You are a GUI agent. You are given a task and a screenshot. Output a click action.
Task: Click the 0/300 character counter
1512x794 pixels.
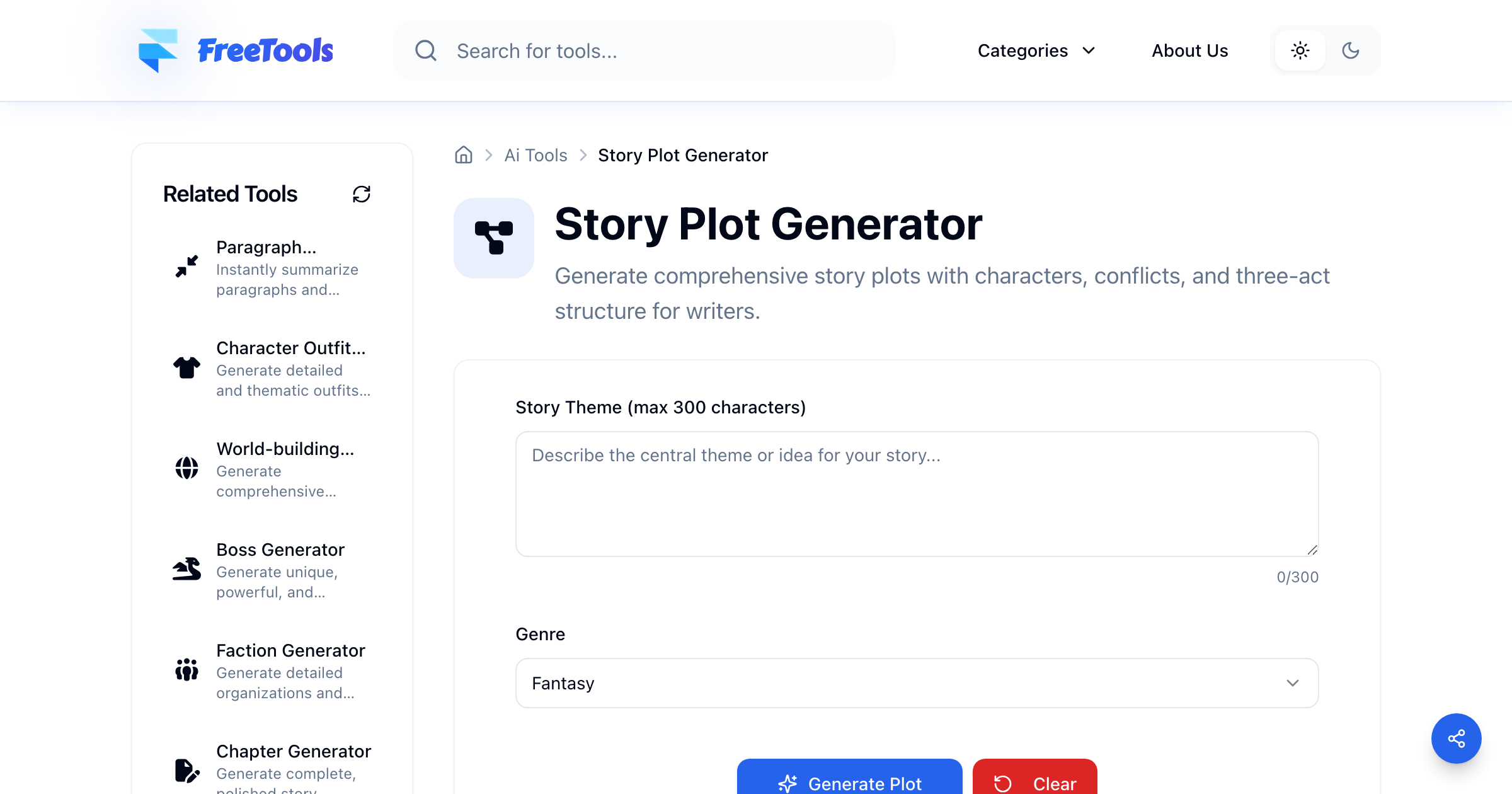pos(1297,577)
